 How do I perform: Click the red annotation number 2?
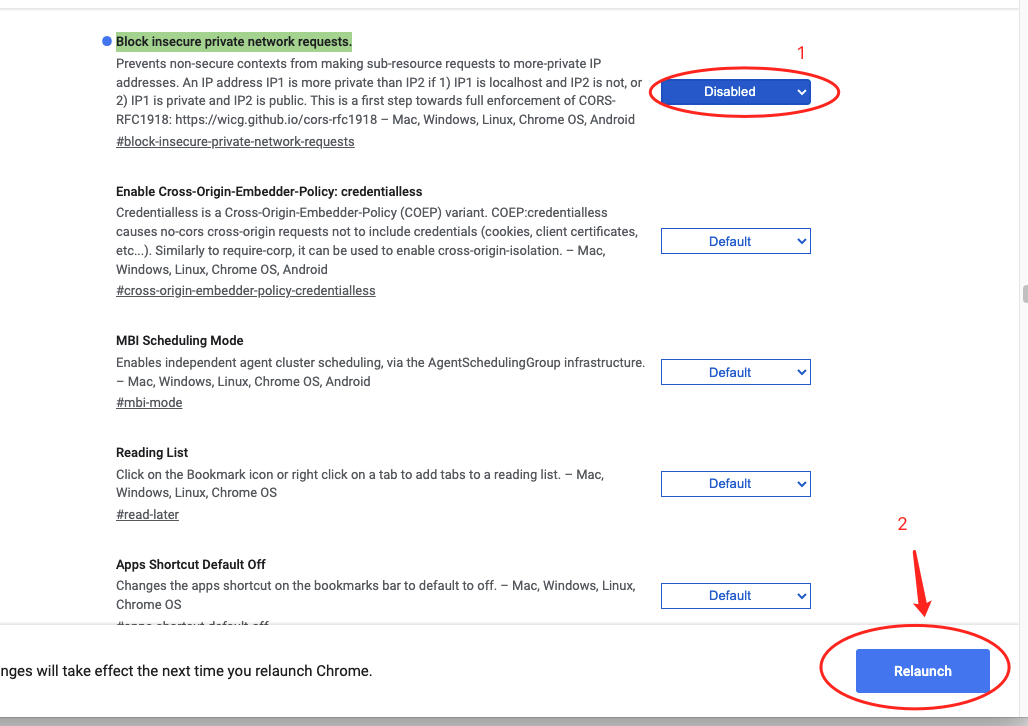click(x=902, y=524)
